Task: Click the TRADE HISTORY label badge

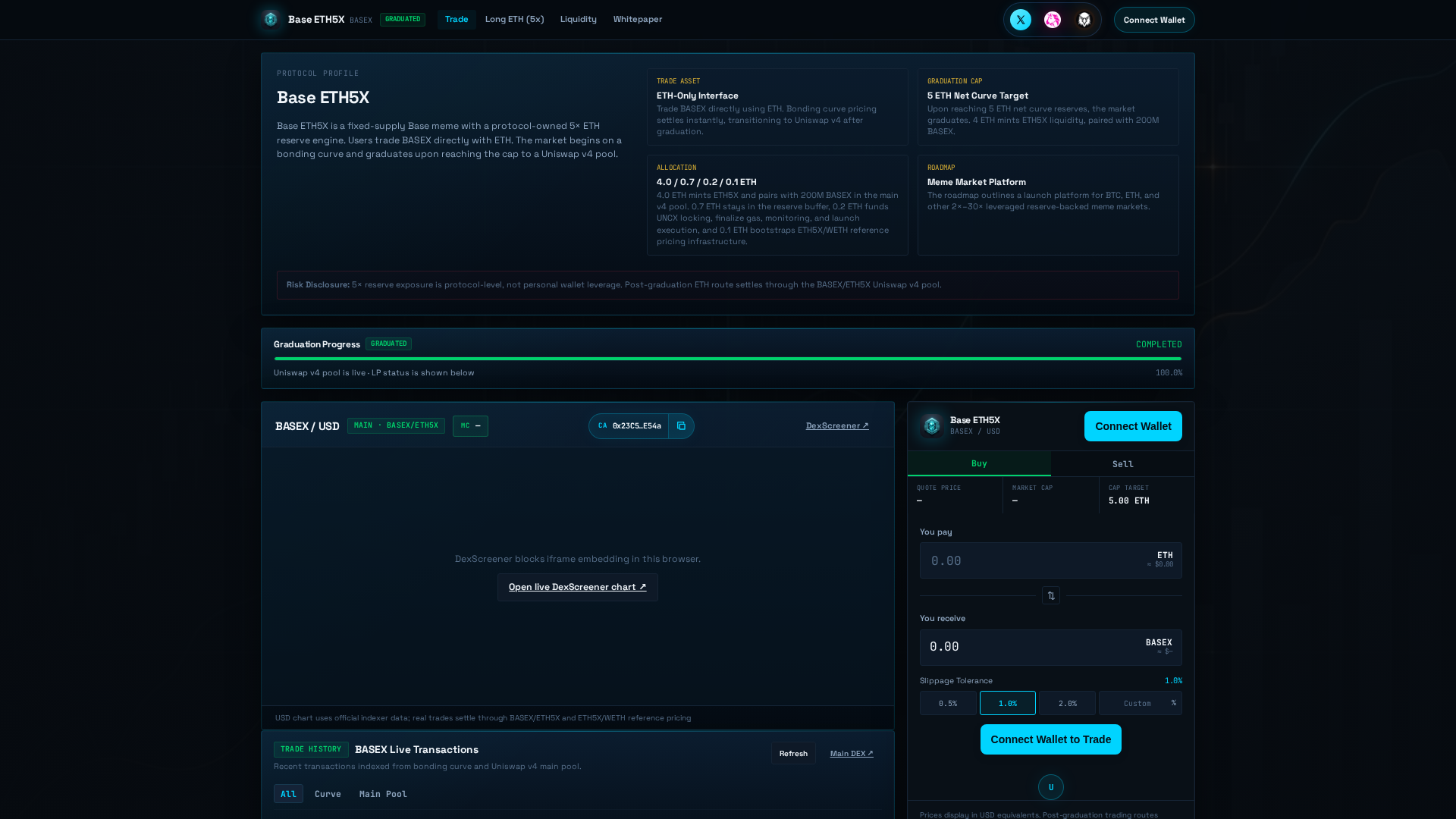Action: click(x=311, y=749)
